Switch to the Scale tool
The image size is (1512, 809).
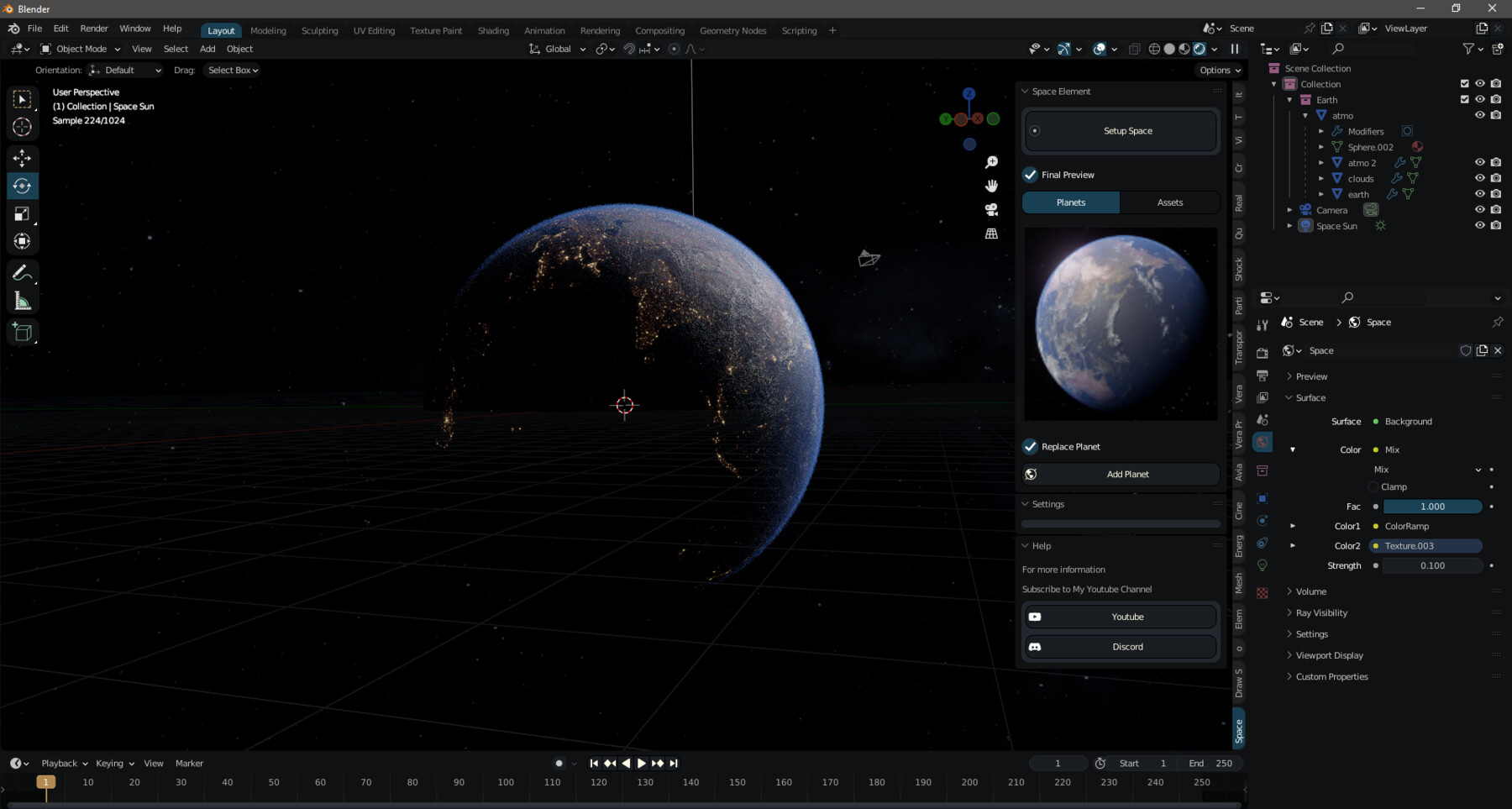click(x=23, y=213)
